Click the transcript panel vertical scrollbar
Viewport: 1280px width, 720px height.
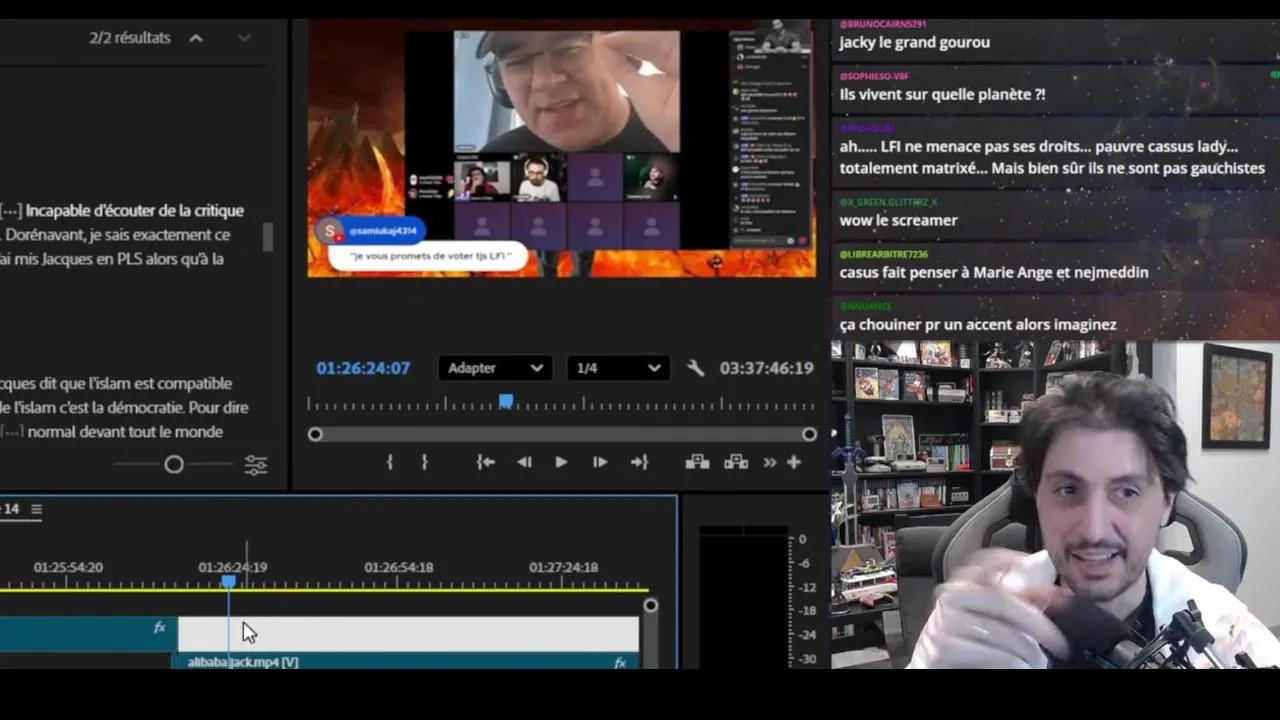coord(268,237)
